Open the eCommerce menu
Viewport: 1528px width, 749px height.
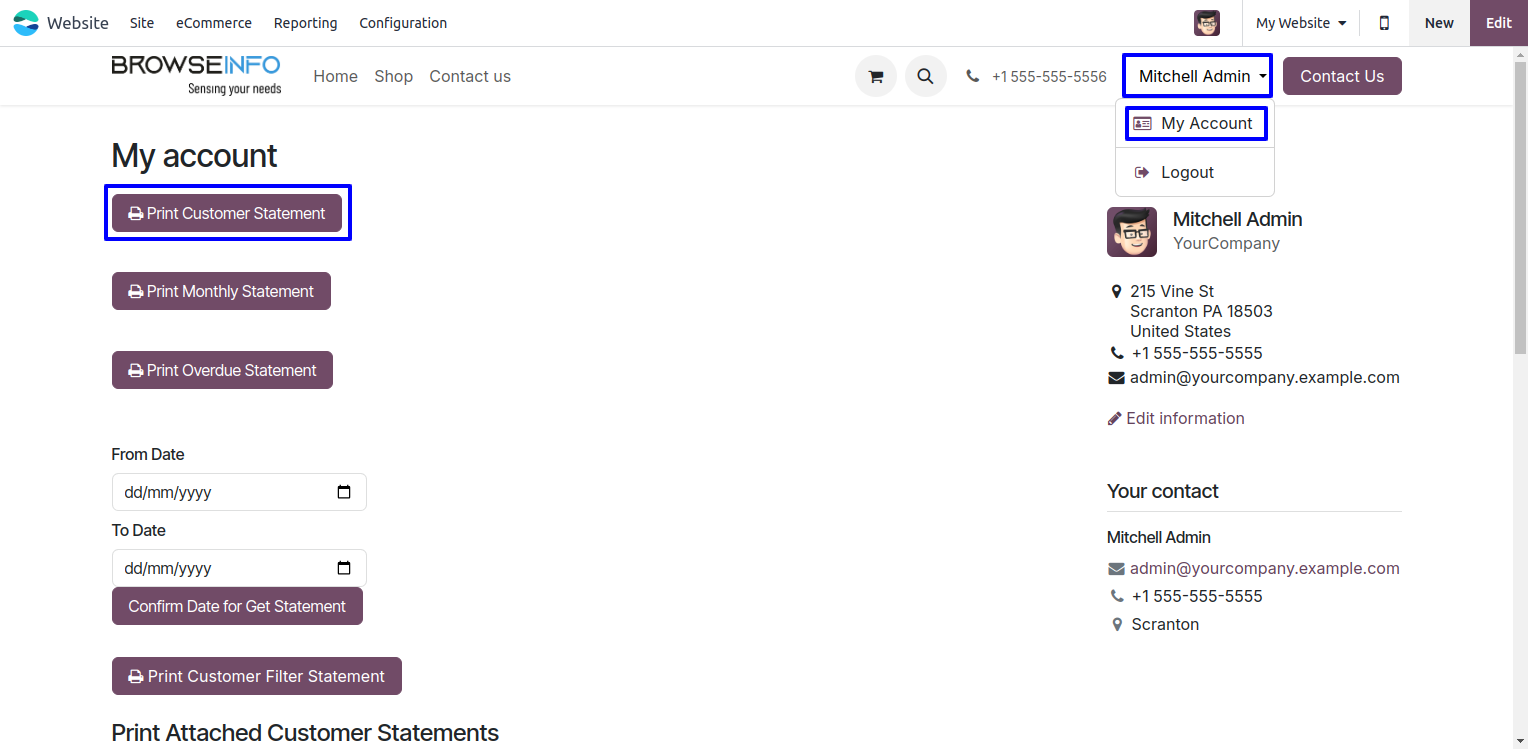214,23
